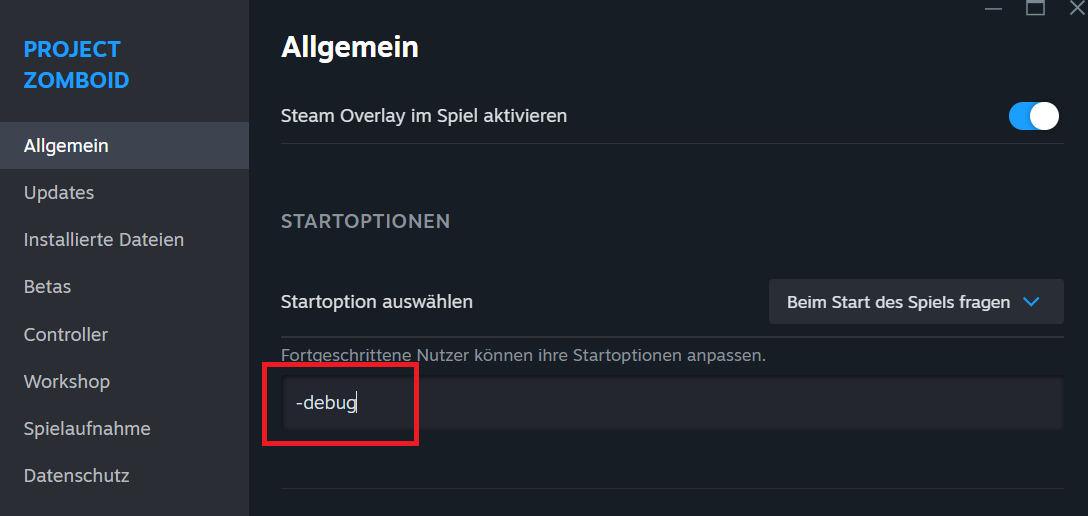Open the Spielaufnahme settings
Image resolution: width=1088 pixels, height=516 pixels.
pyautogui.click(x=87, y=429)
